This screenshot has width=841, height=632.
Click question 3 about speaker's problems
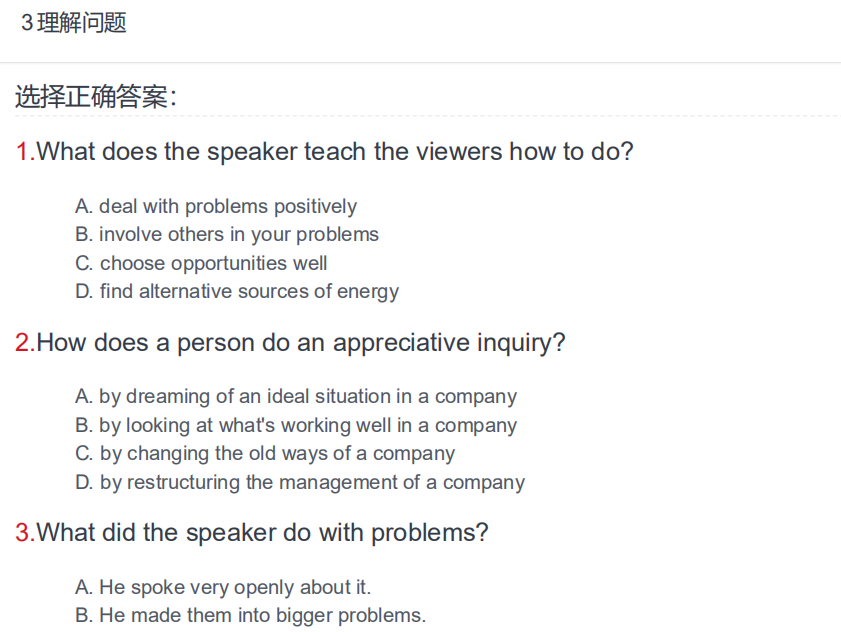252,533
